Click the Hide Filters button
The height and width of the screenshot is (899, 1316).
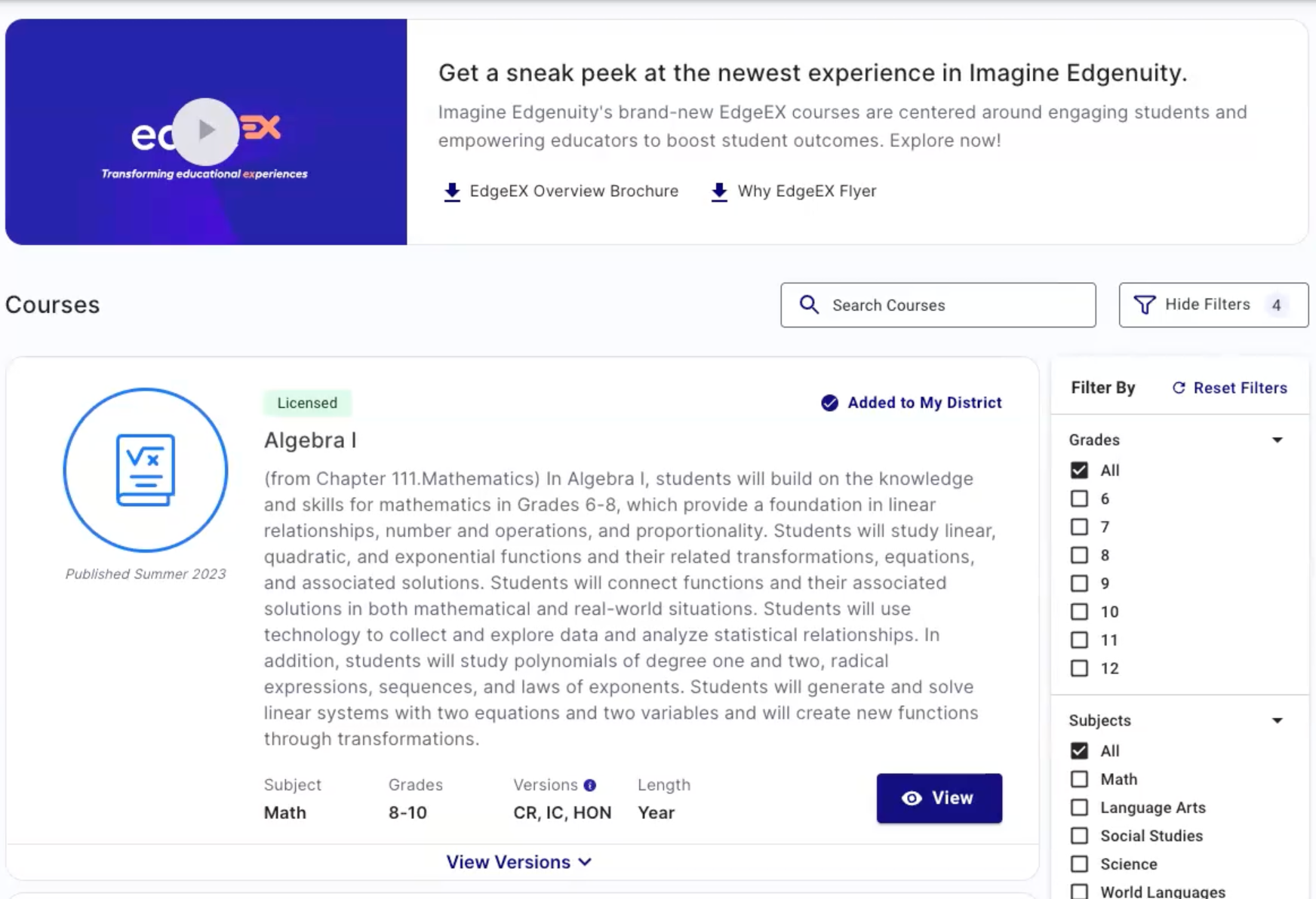tap(1213, 305)
